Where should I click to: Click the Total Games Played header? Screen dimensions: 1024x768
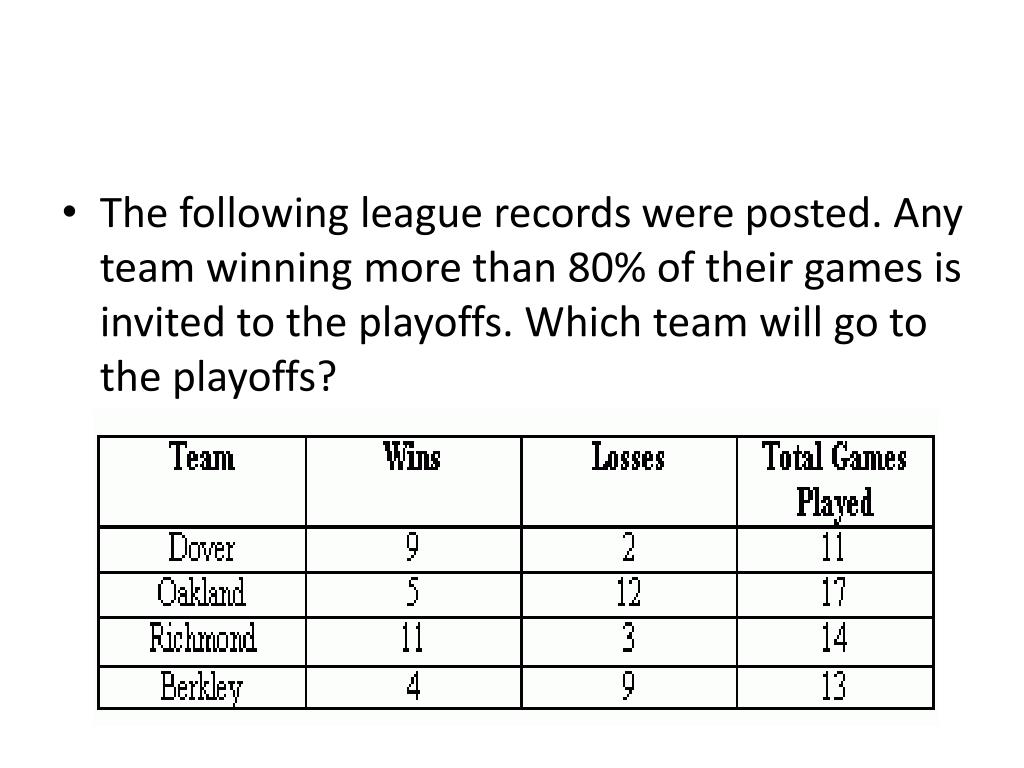pyautogui.click(x=835, y=479)
